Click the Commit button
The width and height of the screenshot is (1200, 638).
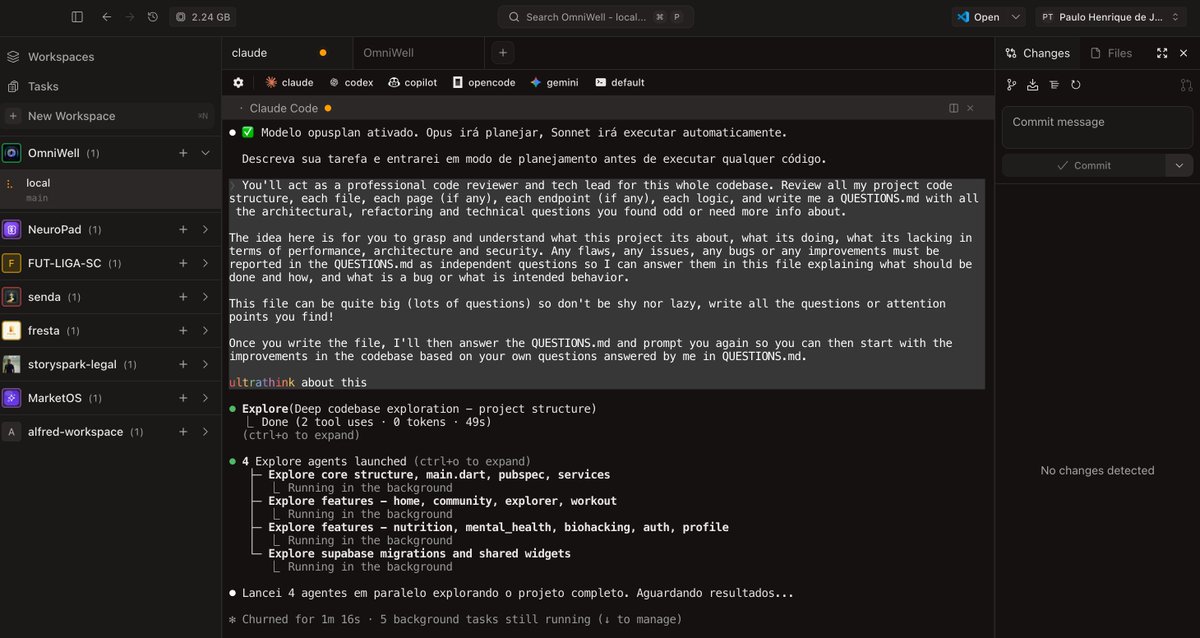1084,165
